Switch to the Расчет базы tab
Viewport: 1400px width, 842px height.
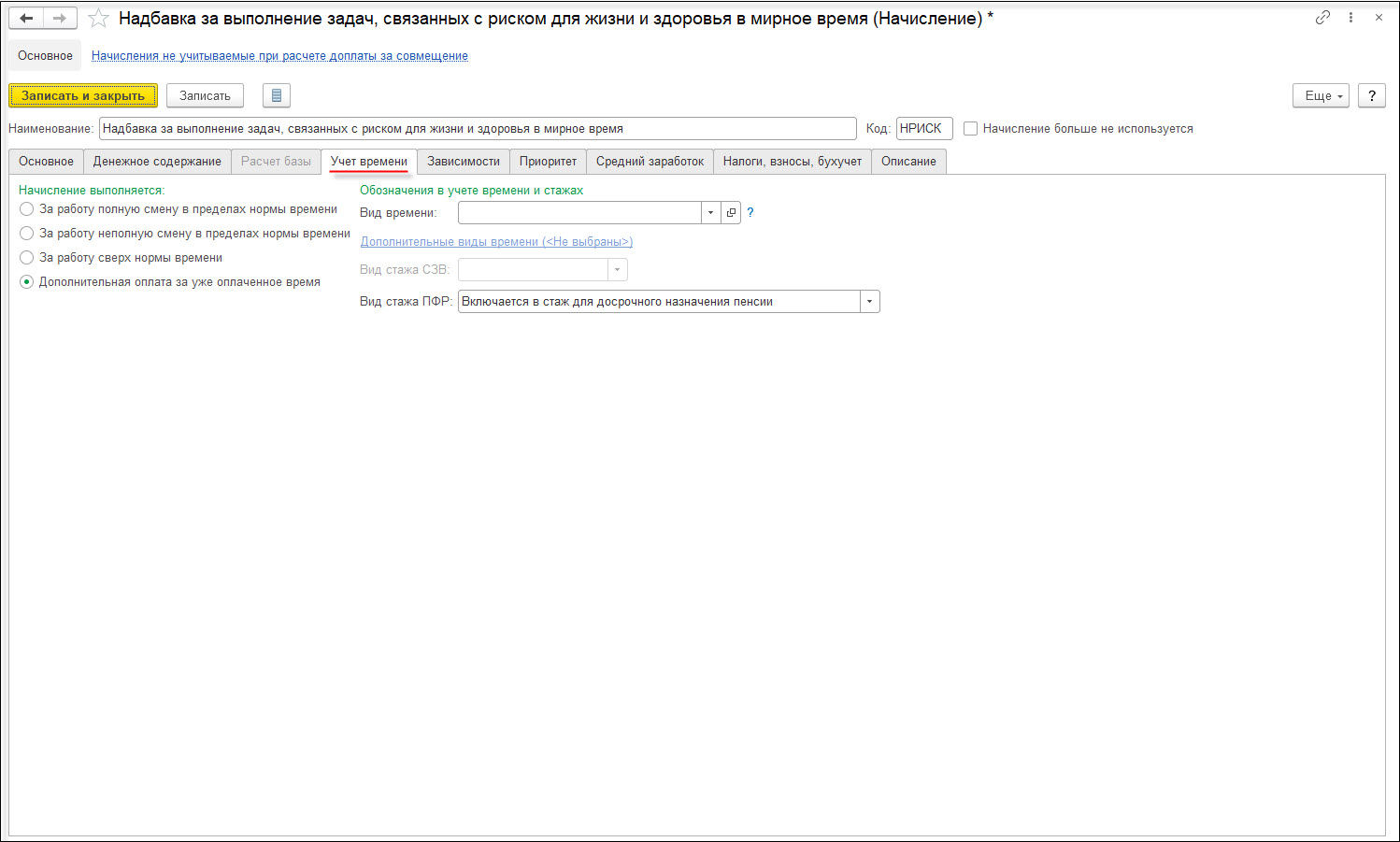[276, 162]
